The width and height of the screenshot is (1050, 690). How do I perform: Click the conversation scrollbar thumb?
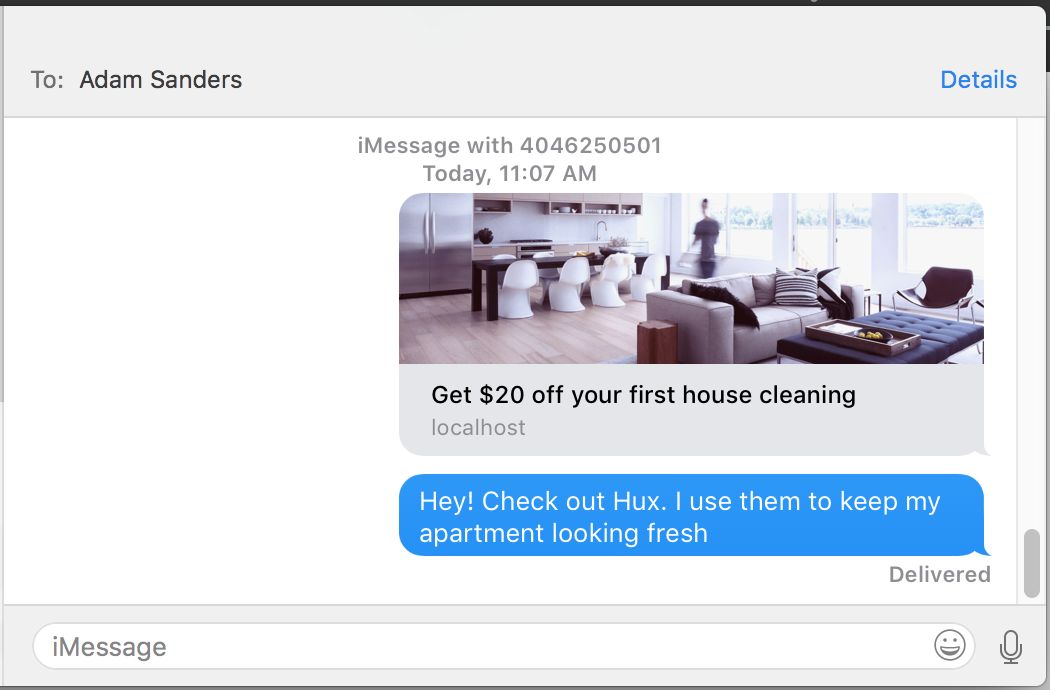coord(1032,563)
